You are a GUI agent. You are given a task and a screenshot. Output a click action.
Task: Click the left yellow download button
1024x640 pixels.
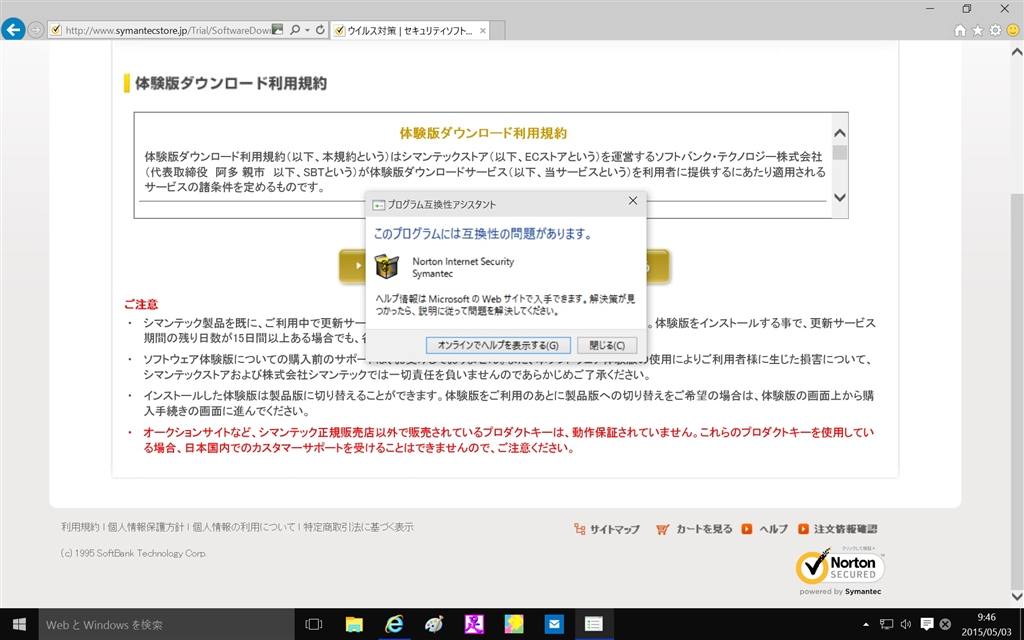pyautogui.click(x=352, y=266)
